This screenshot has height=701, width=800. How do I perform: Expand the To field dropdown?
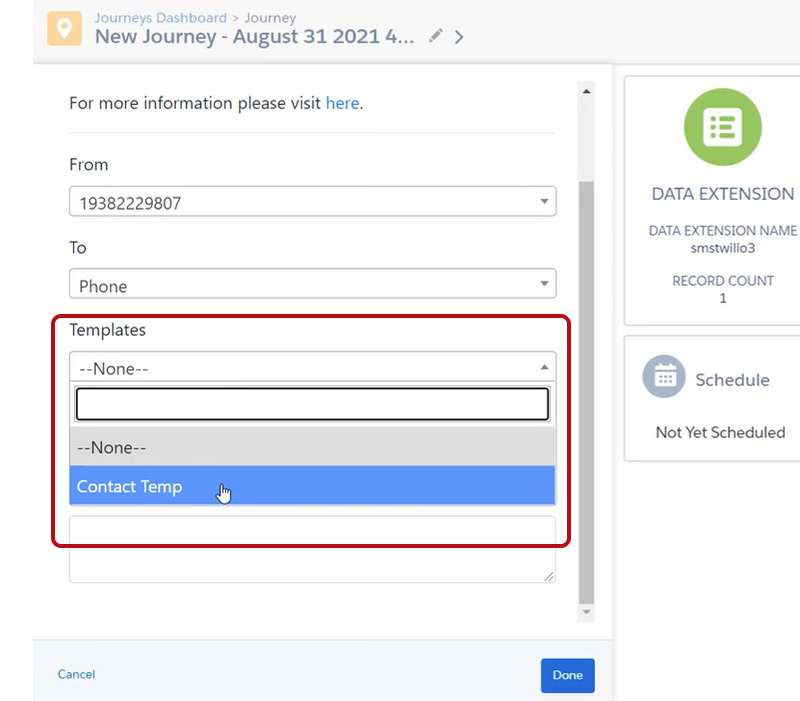click(312, 286)
